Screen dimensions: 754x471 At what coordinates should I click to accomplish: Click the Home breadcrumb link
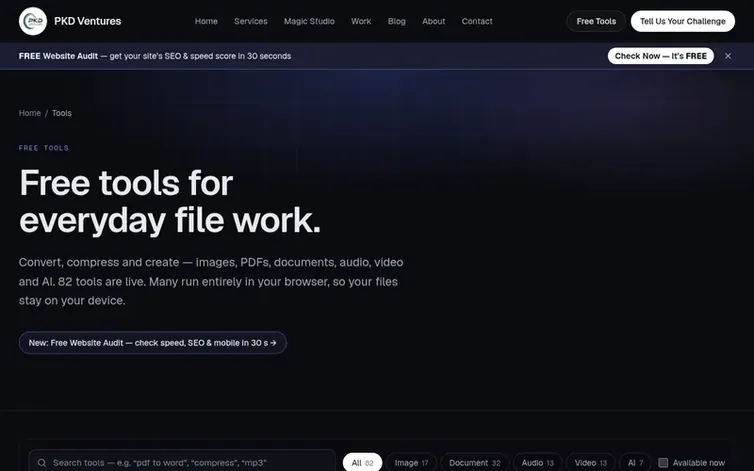(29, 113)
